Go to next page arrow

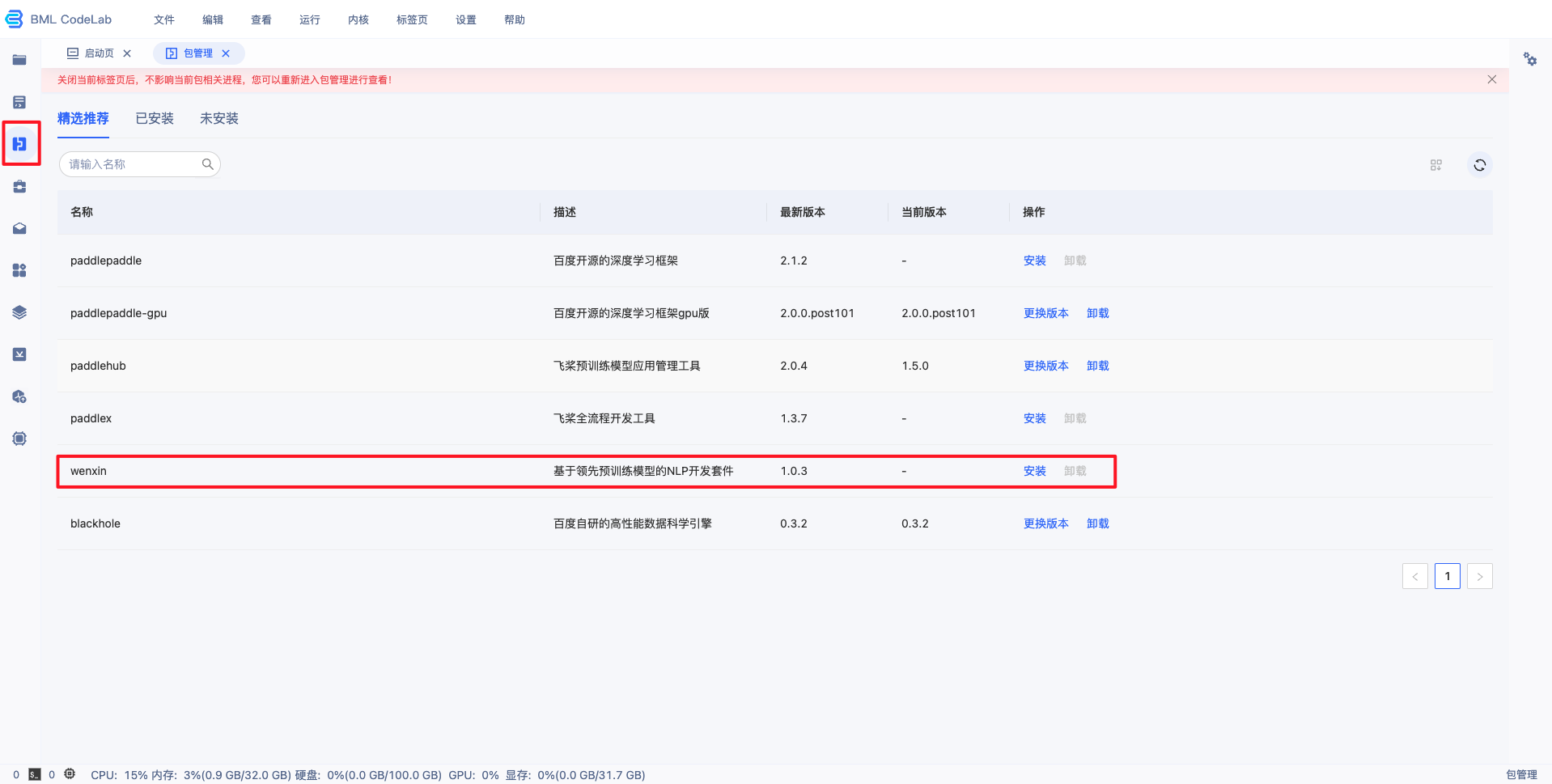tap(1480, 576)
